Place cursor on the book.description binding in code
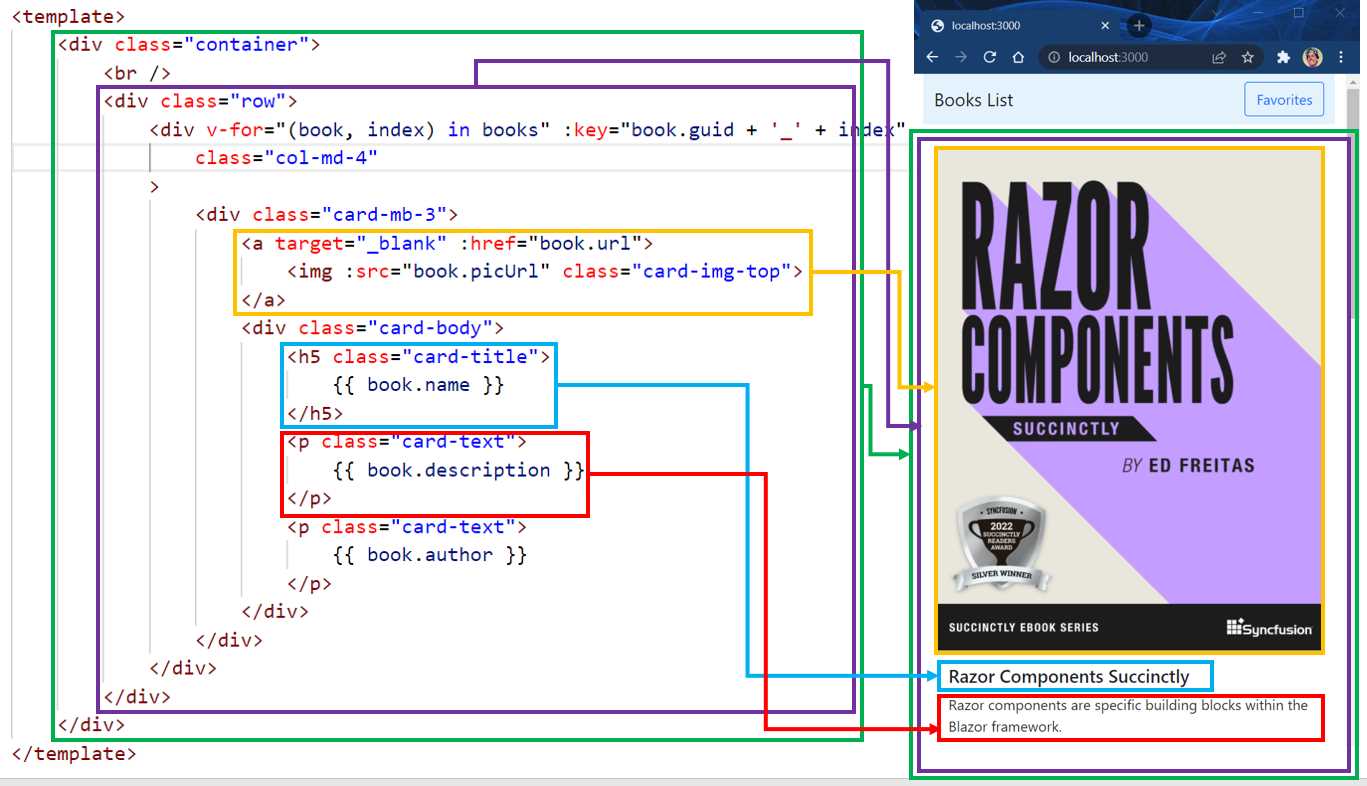1367x786 pixels. pos(459,470)
